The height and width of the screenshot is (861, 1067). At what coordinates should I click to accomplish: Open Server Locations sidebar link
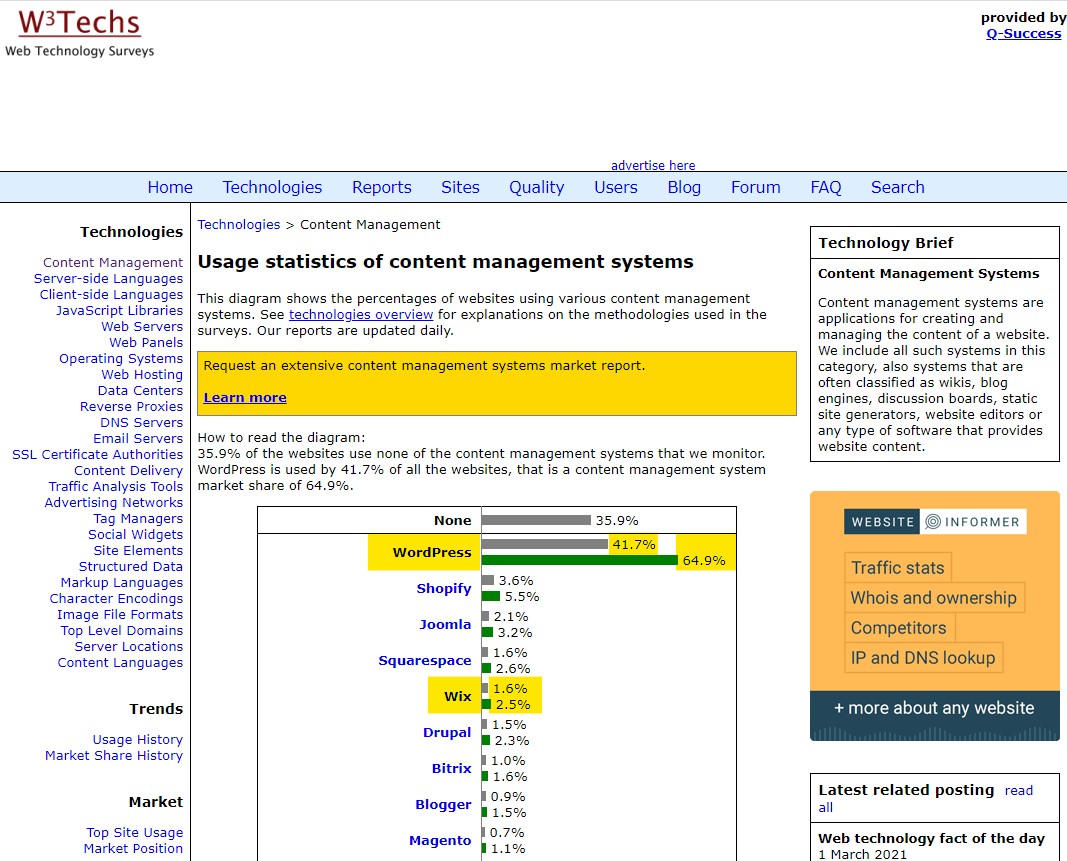[129, 647]
